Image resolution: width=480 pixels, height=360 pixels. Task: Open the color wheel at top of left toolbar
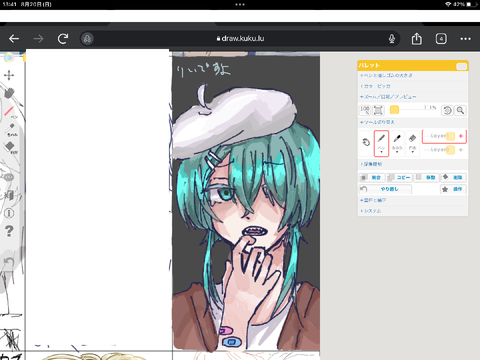coord(9,58)
